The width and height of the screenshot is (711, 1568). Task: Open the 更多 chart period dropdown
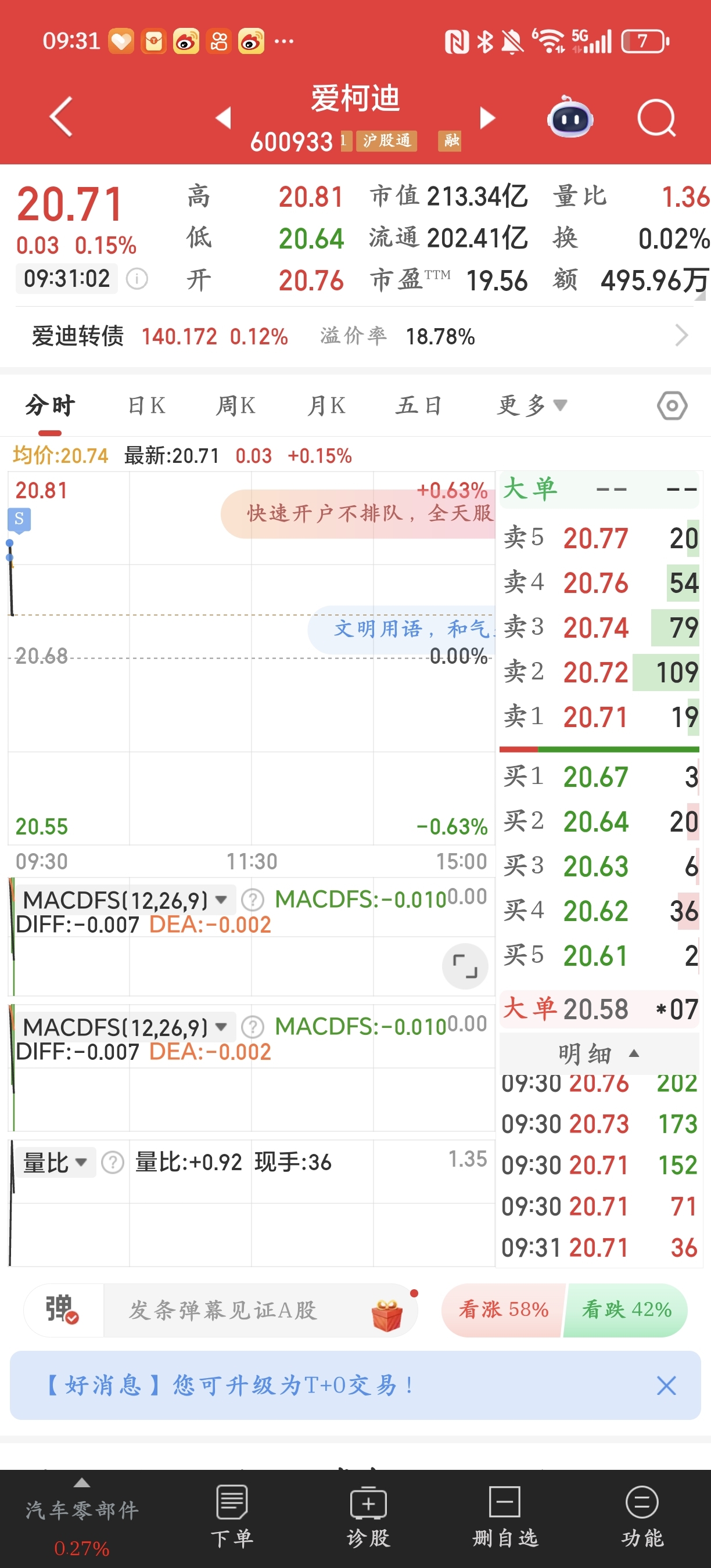(x=532, y=405)
